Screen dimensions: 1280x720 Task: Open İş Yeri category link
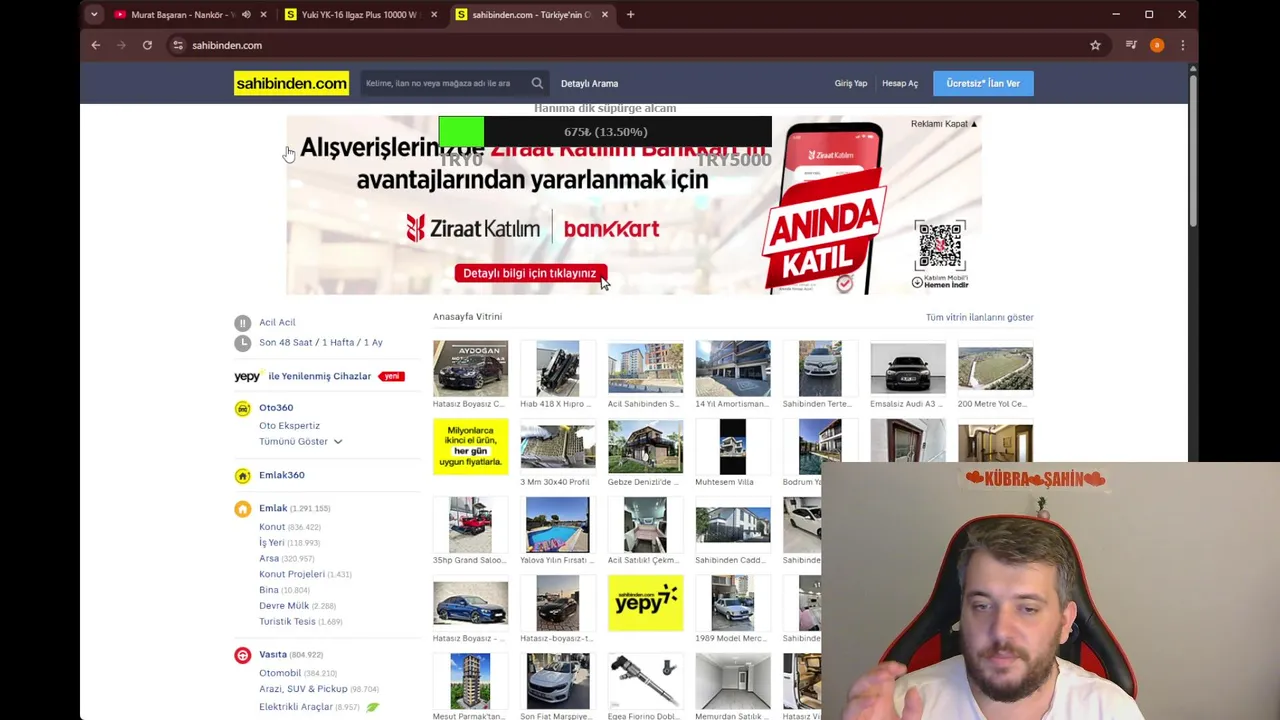tap(272, 543)
